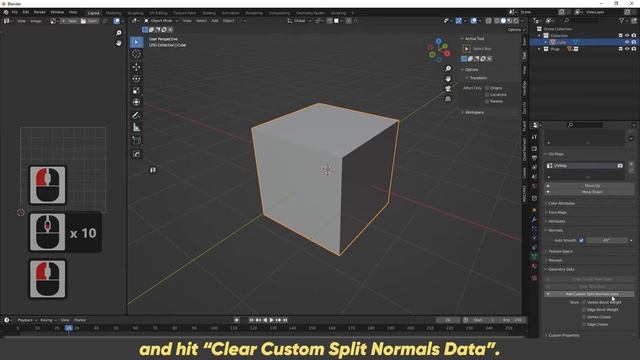The image size is (640, 360).
Task: Click the viewport zoom magnifier icon
Action: [448, 69]
